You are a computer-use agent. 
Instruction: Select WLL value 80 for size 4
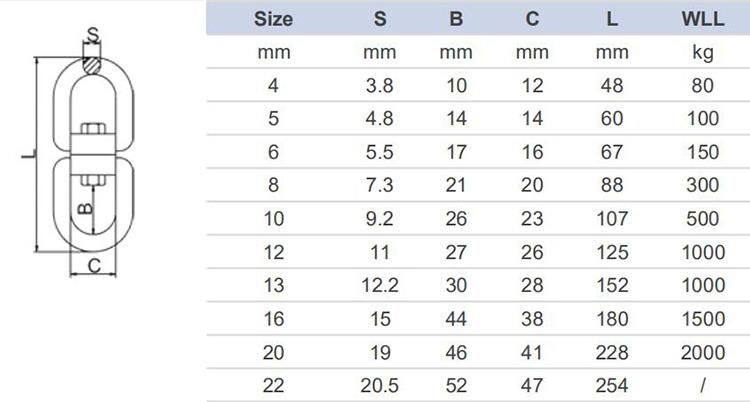(702, 86)
